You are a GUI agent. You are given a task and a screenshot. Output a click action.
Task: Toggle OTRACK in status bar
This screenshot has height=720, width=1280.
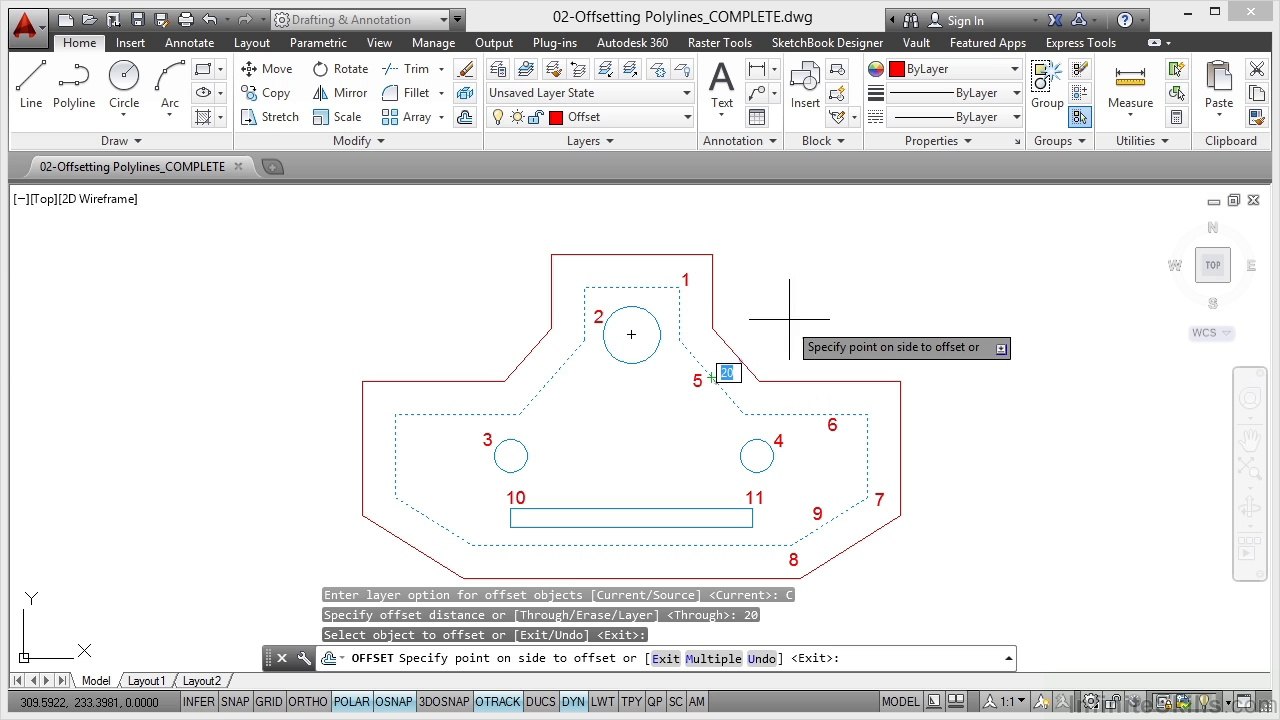[x=498, y=702]
